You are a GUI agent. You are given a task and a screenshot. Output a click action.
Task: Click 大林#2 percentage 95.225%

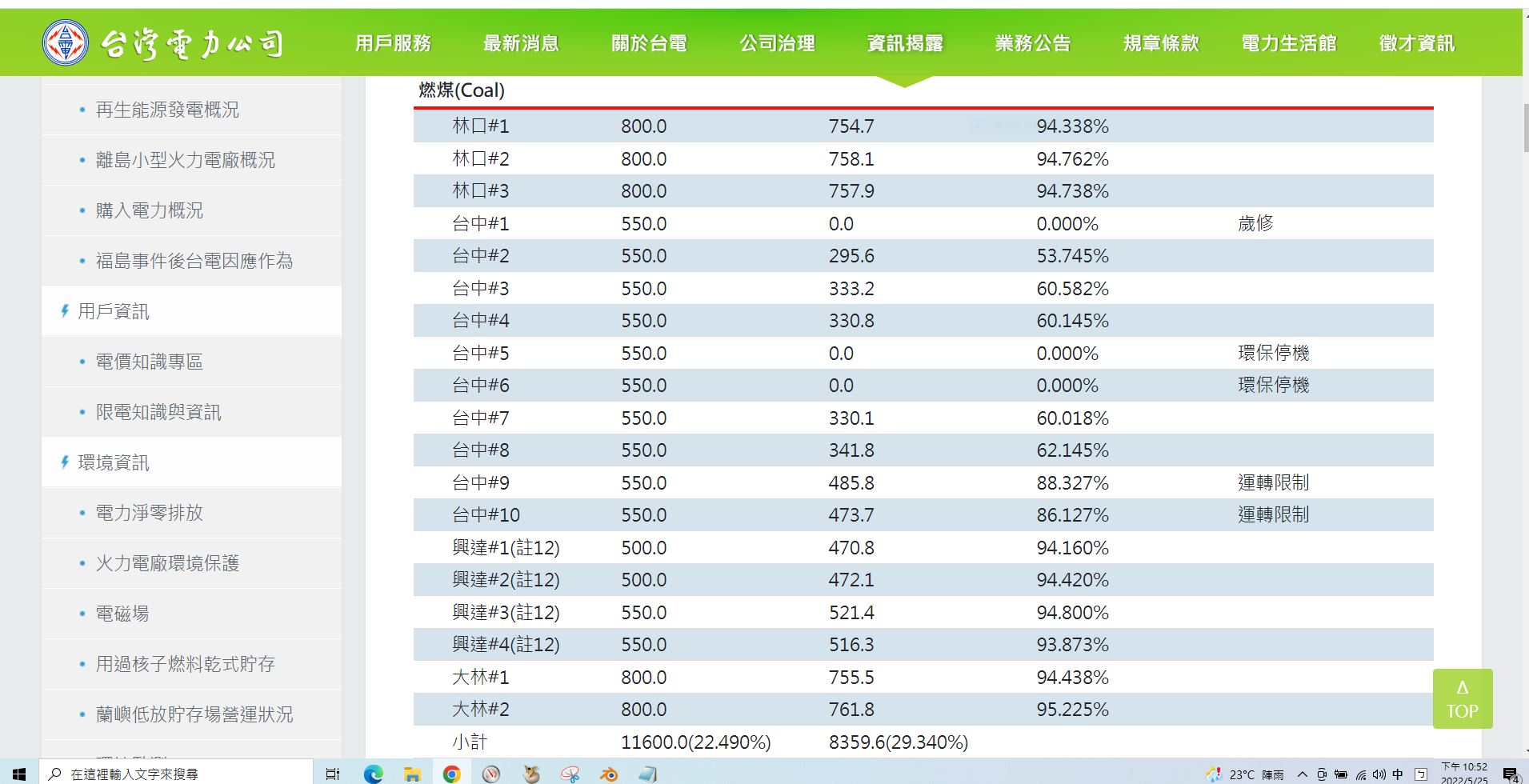tap(1072, 710)
